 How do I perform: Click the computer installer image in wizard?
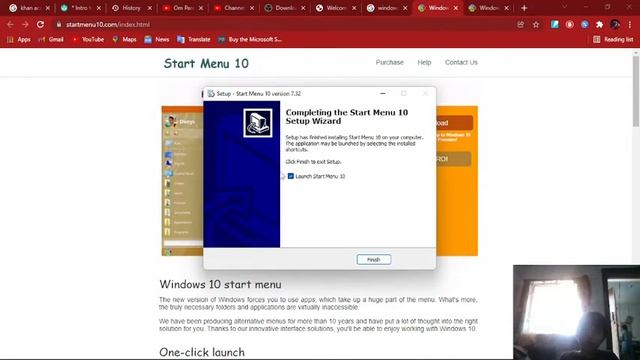258,123
